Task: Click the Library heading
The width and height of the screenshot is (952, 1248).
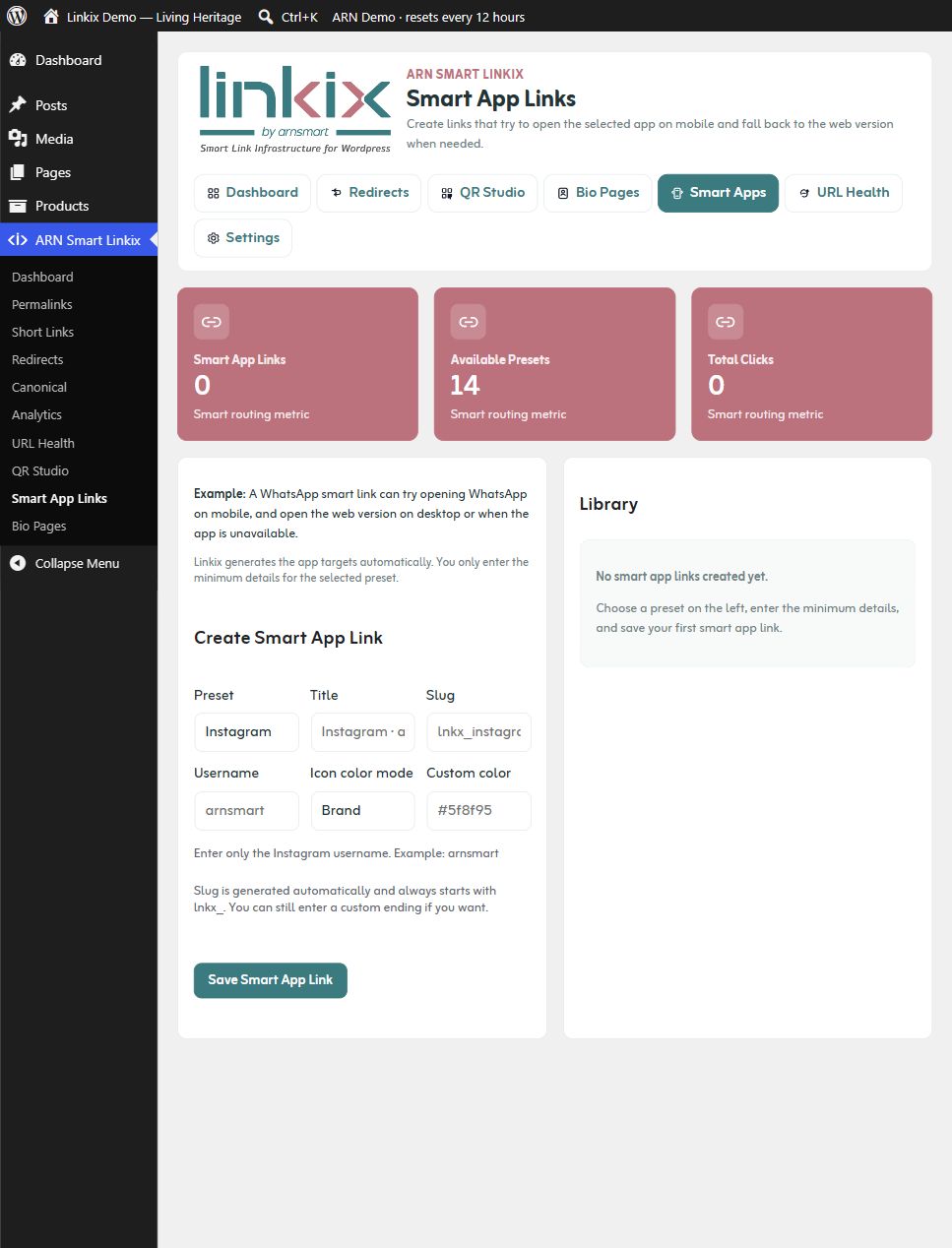Action: (x=608, y=504)
